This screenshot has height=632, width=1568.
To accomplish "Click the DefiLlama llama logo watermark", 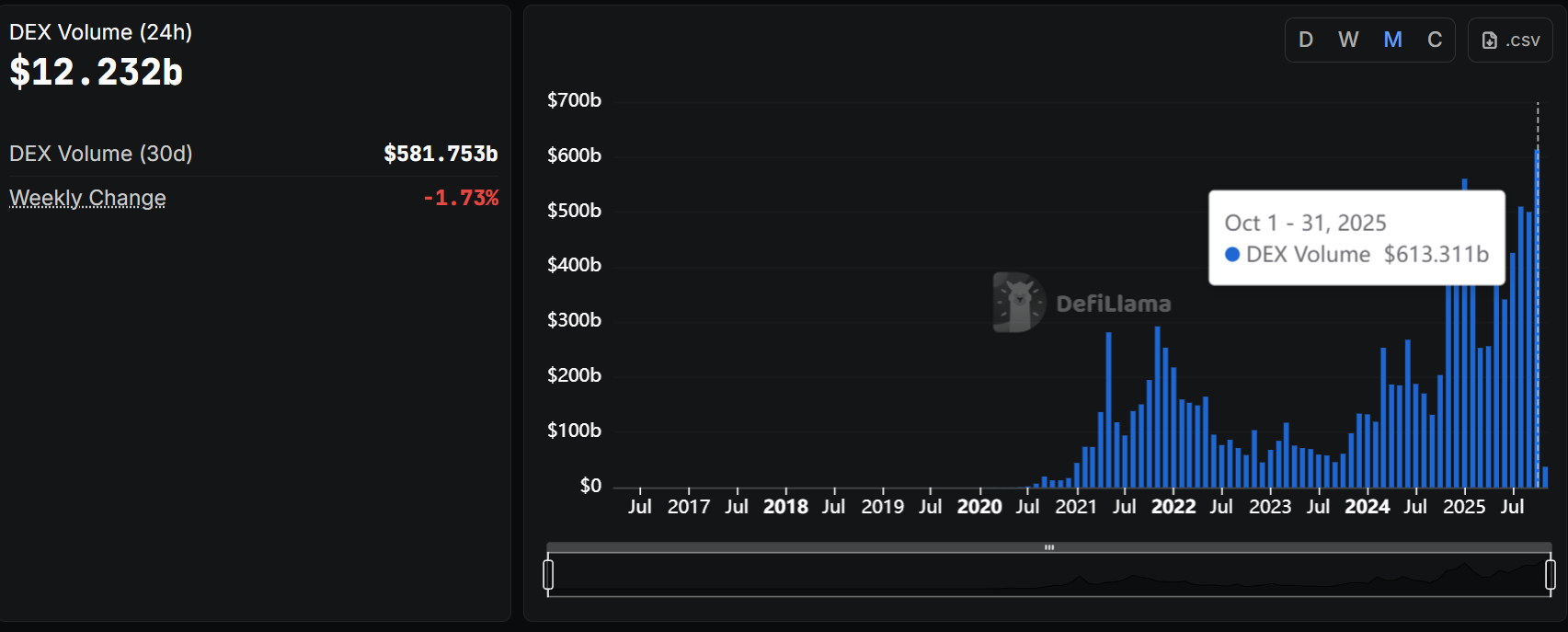I will click(1018, 303).
